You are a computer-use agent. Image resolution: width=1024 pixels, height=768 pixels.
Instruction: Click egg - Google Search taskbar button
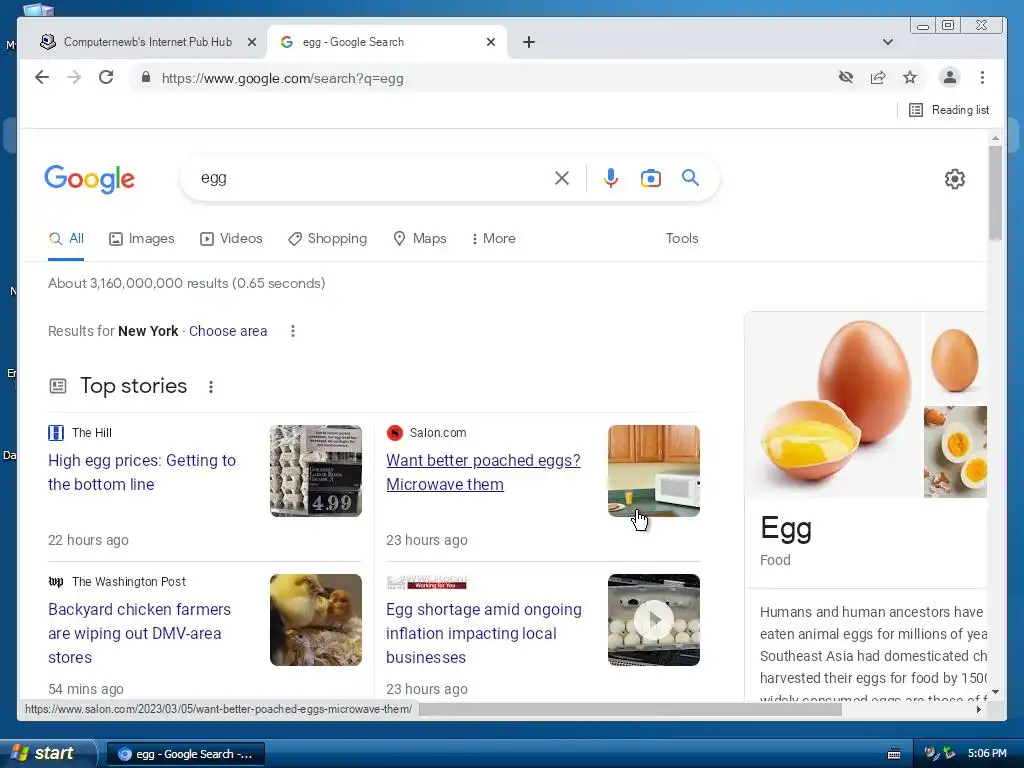point(185,754)
